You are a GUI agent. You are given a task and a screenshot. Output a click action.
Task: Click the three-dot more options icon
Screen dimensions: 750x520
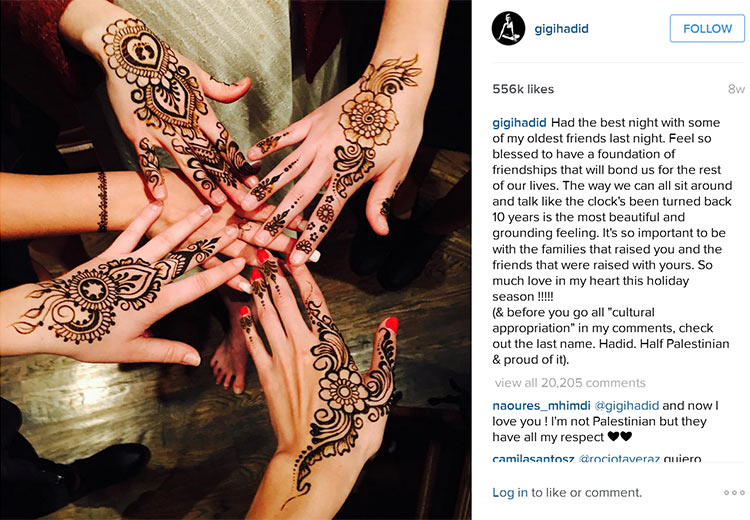pos(734,492)
